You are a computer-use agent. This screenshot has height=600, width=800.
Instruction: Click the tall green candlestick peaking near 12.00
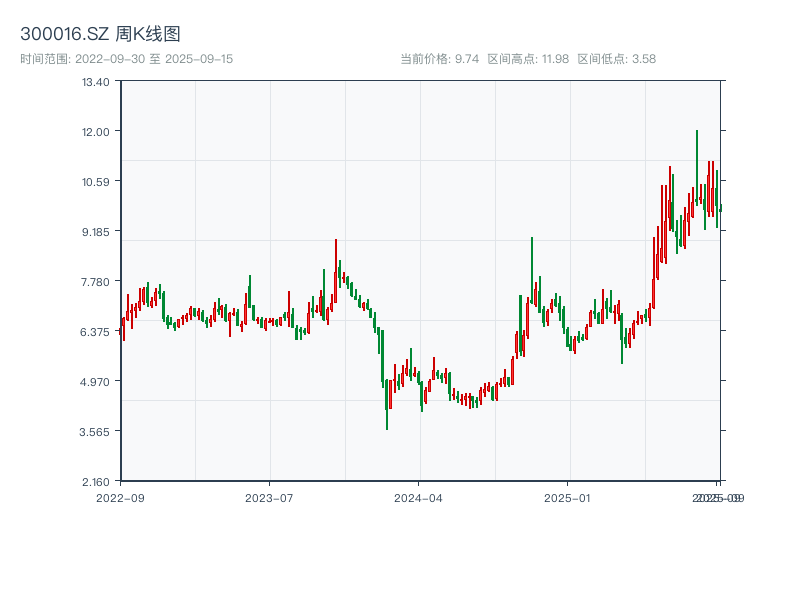pyautogui.click(x=697, y=168)
